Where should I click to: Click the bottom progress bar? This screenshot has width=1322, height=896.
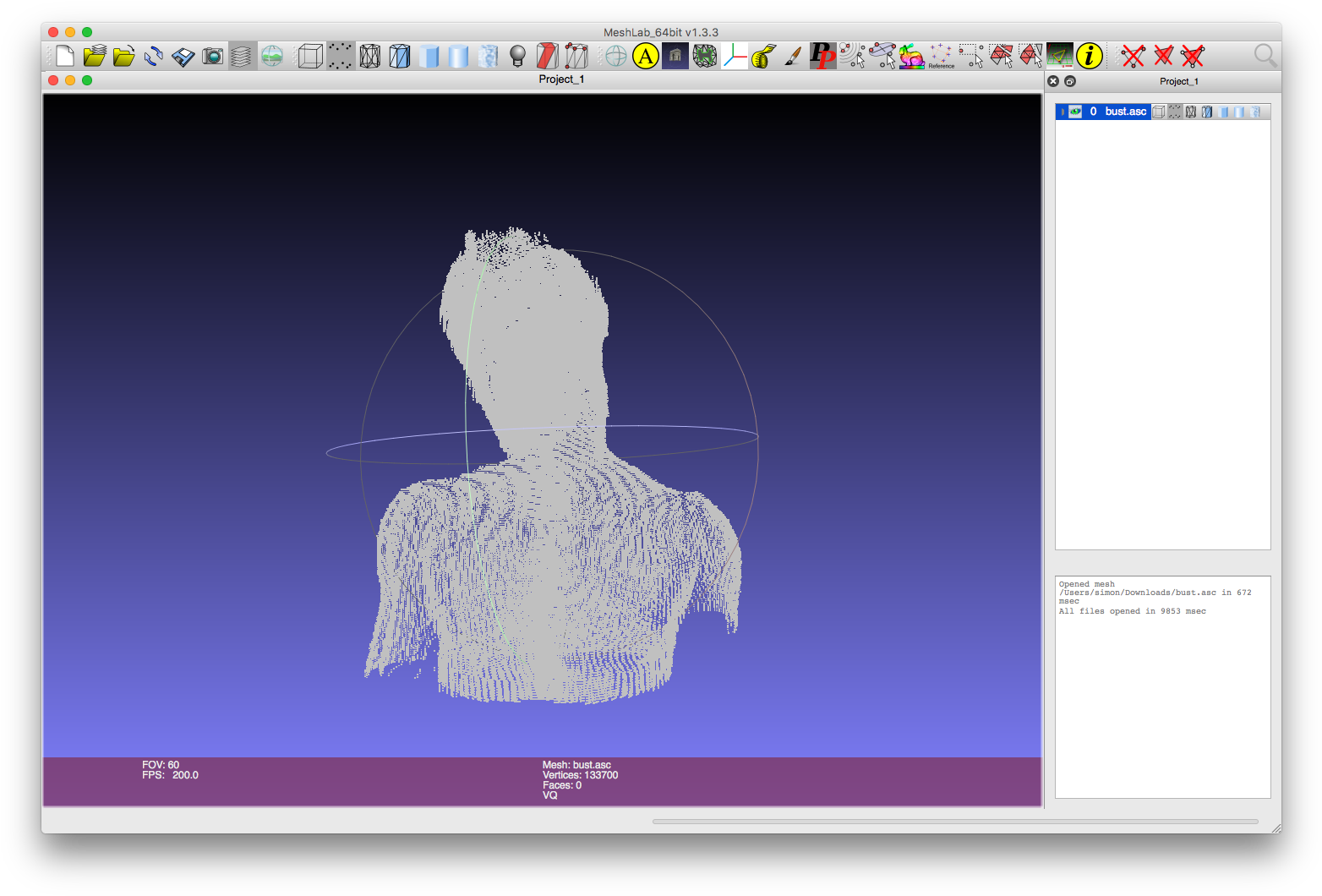955,821
